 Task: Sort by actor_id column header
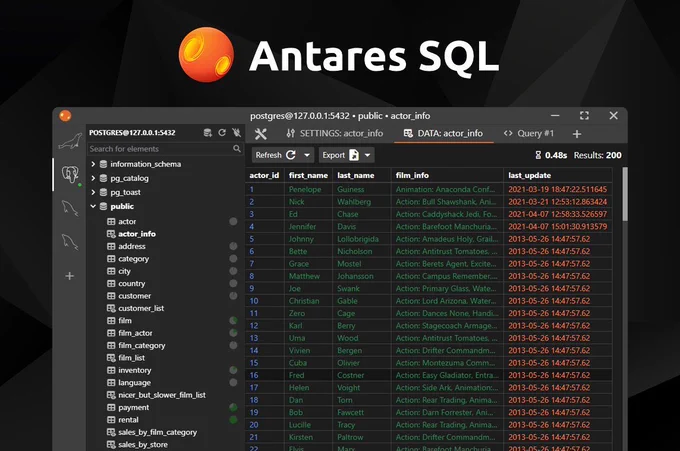pyautogui.click(x=264, y=175)
